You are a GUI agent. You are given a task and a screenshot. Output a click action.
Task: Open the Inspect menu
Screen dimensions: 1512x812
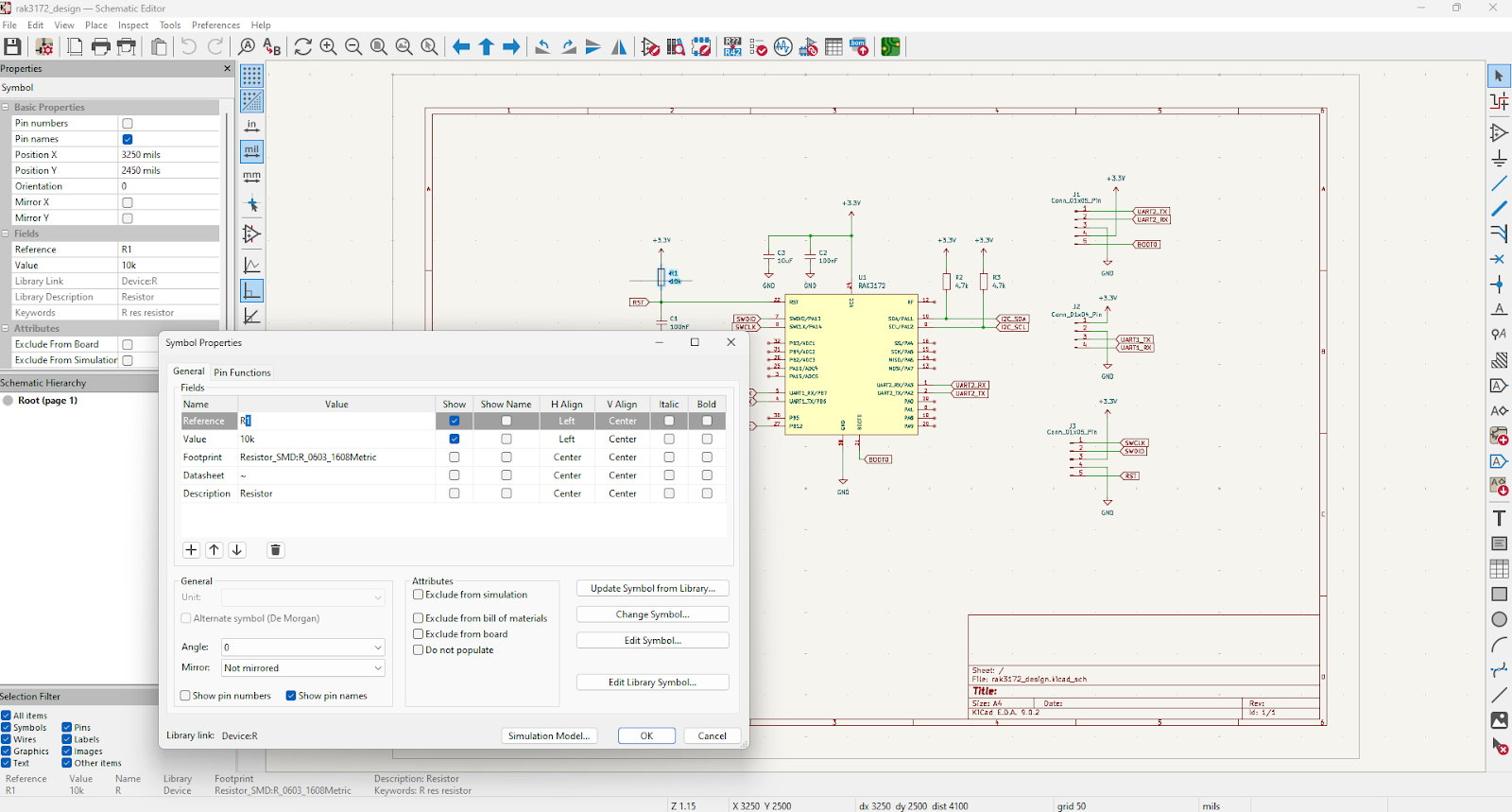[x=133, y=26]
